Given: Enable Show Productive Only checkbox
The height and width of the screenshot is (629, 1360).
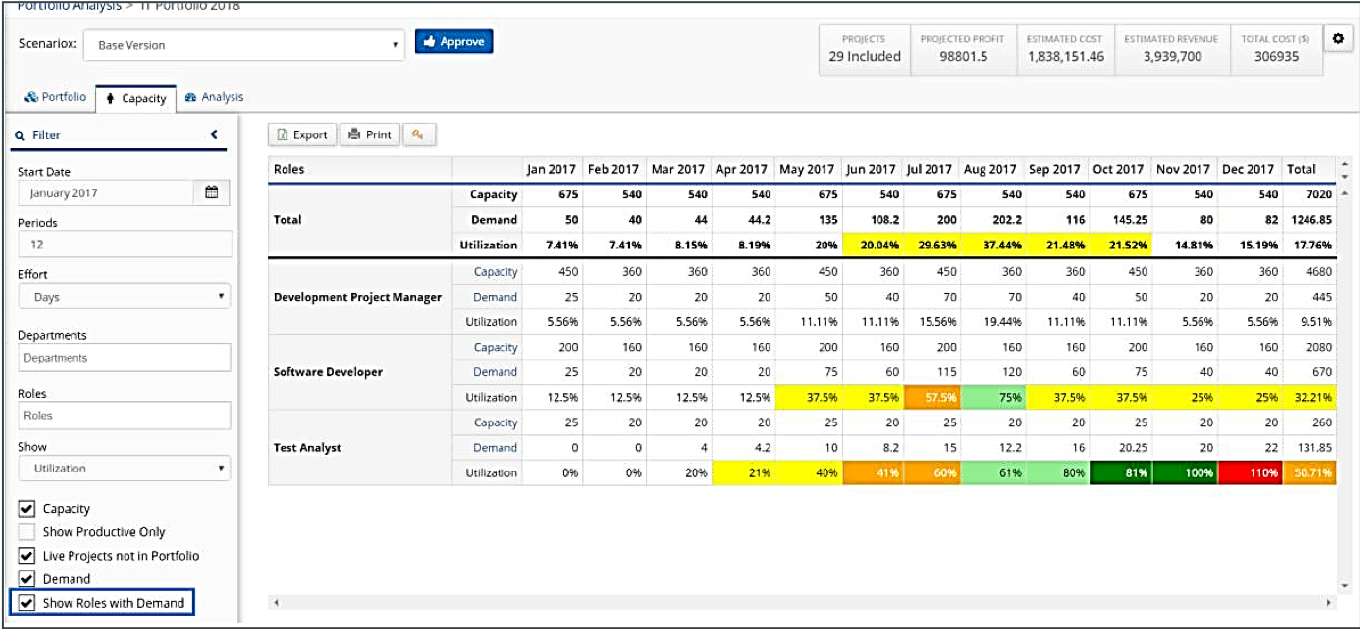Looking at the screenshot, I should [27, 532].
